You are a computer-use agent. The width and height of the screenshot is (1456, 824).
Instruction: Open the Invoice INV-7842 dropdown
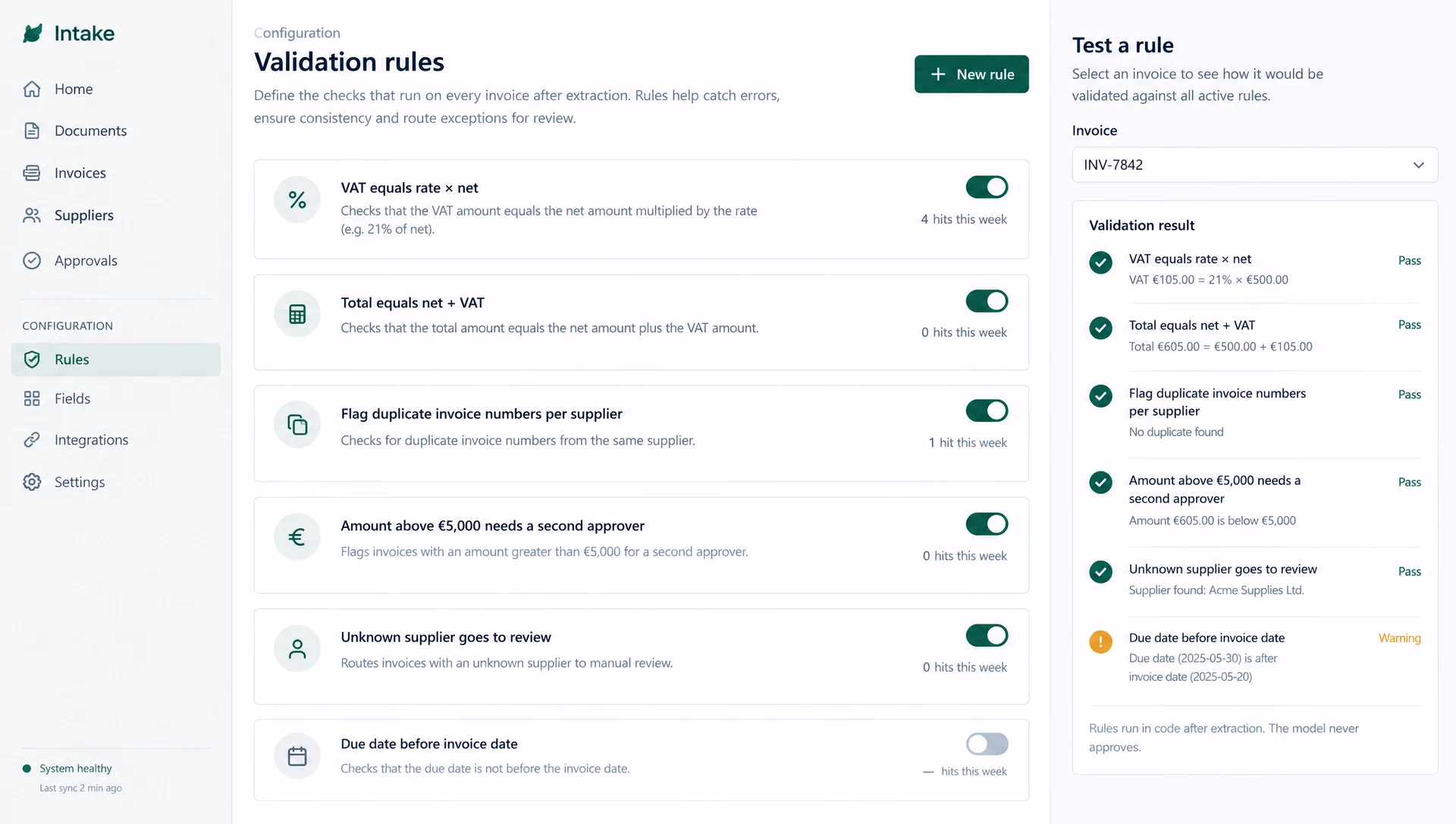click(x=1254, y=165)
